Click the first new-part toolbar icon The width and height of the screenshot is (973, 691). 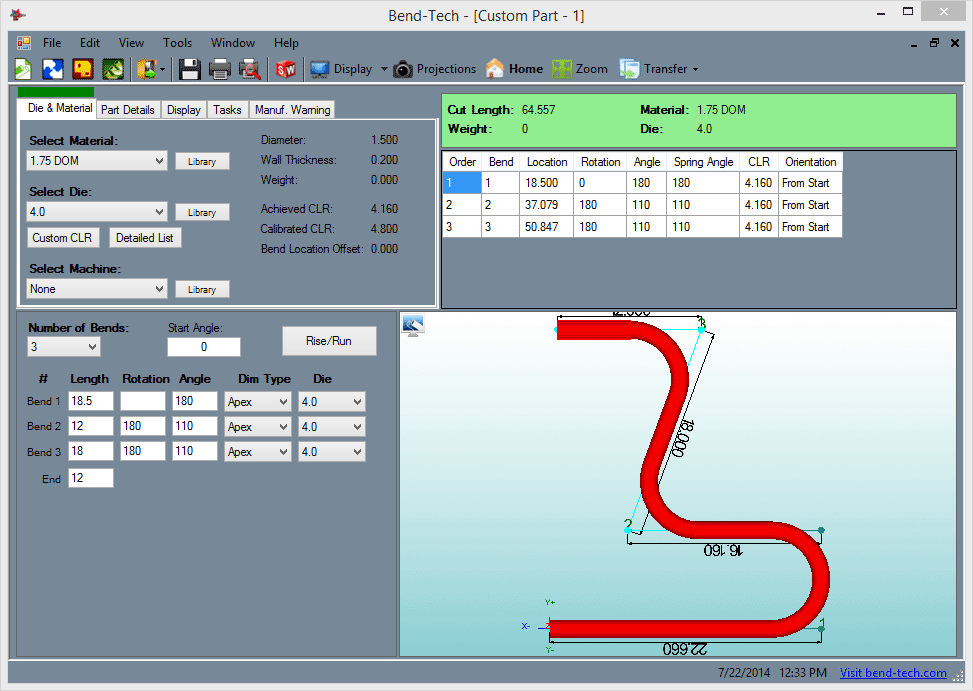tap(23, 69)
